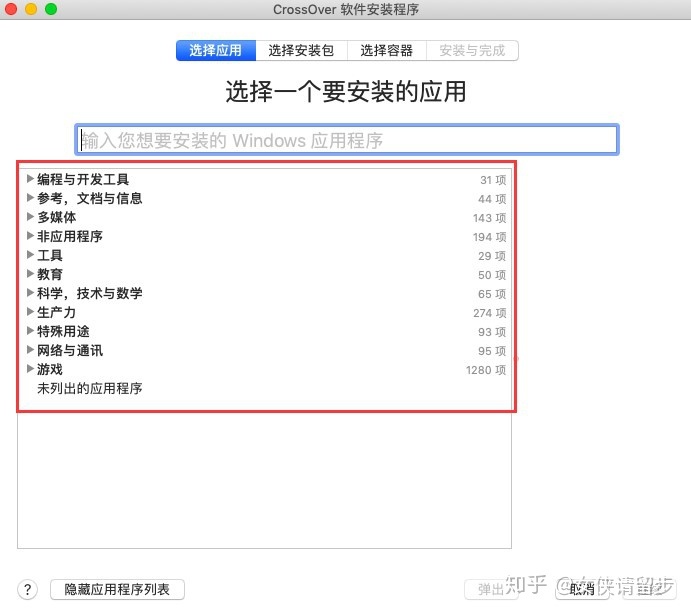Open the 选择容器 tab
Viewport: 691px width, 613px height.
(x=386, y=50)
